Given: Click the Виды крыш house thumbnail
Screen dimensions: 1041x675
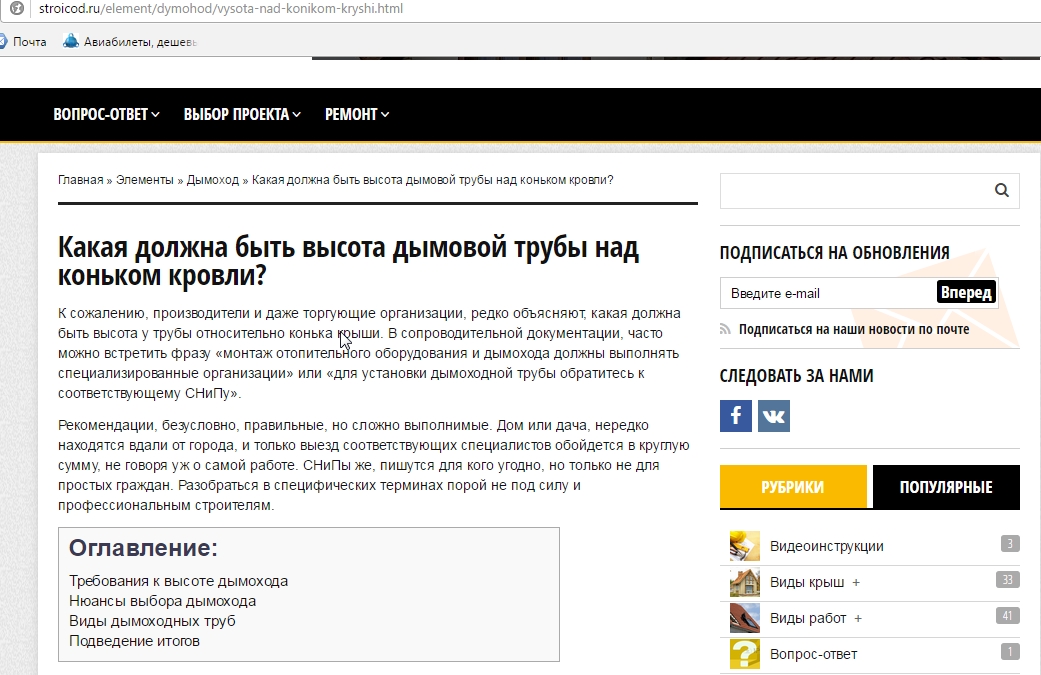Looking at the screenshot, I should click(745, 582).
